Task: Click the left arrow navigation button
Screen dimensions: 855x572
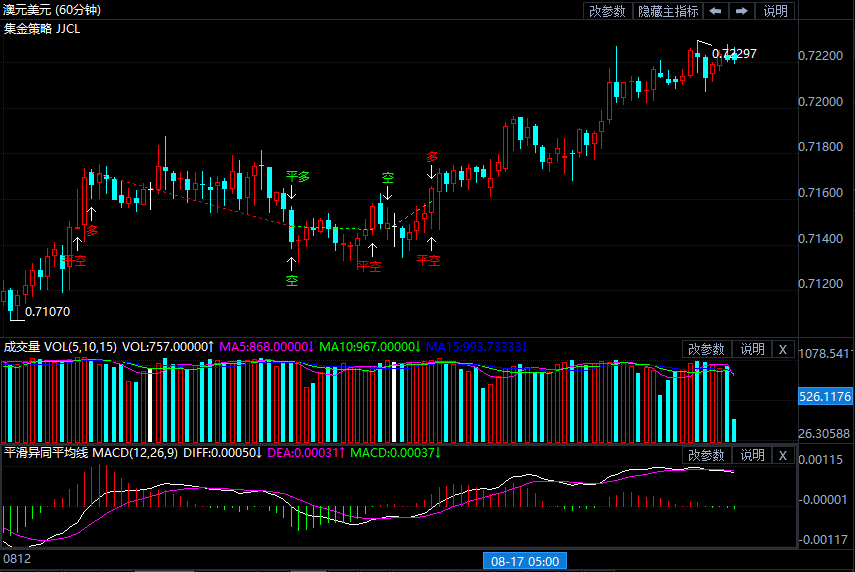Action: 716,11
